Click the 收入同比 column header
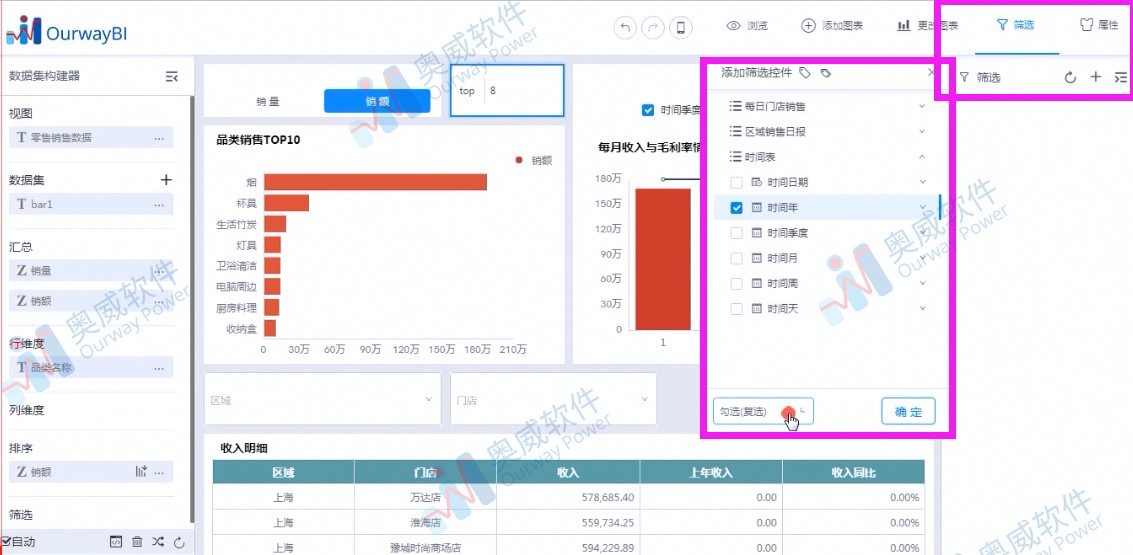Screen dimensions: 1133x555 pyautogui.click(x=853, y=473)
